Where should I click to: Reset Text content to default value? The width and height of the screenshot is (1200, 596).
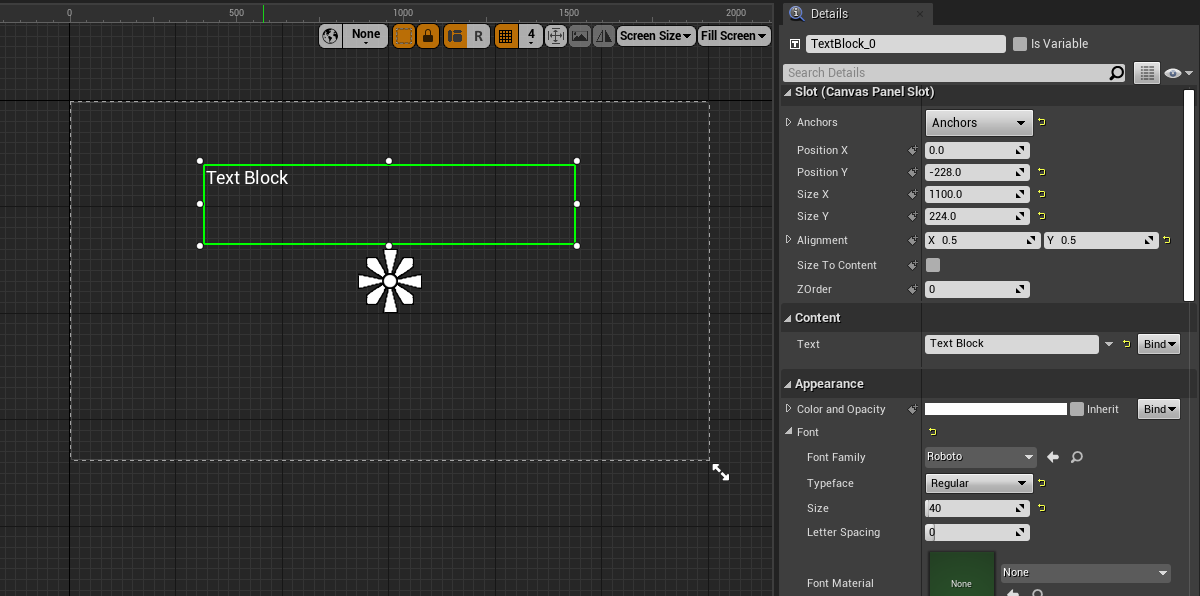point(1127,344)
